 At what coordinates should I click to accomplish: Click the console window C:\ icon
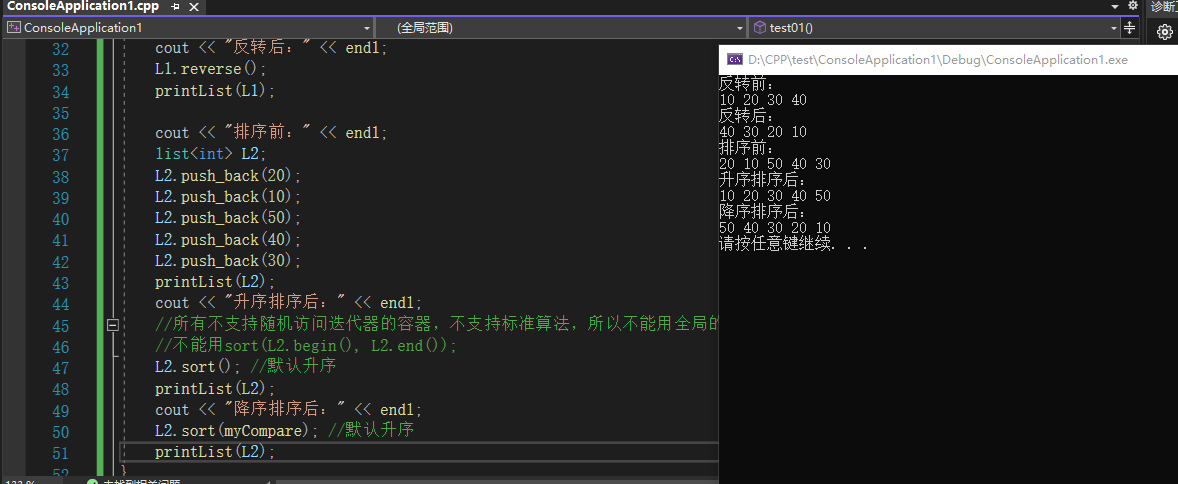point(735,60)
